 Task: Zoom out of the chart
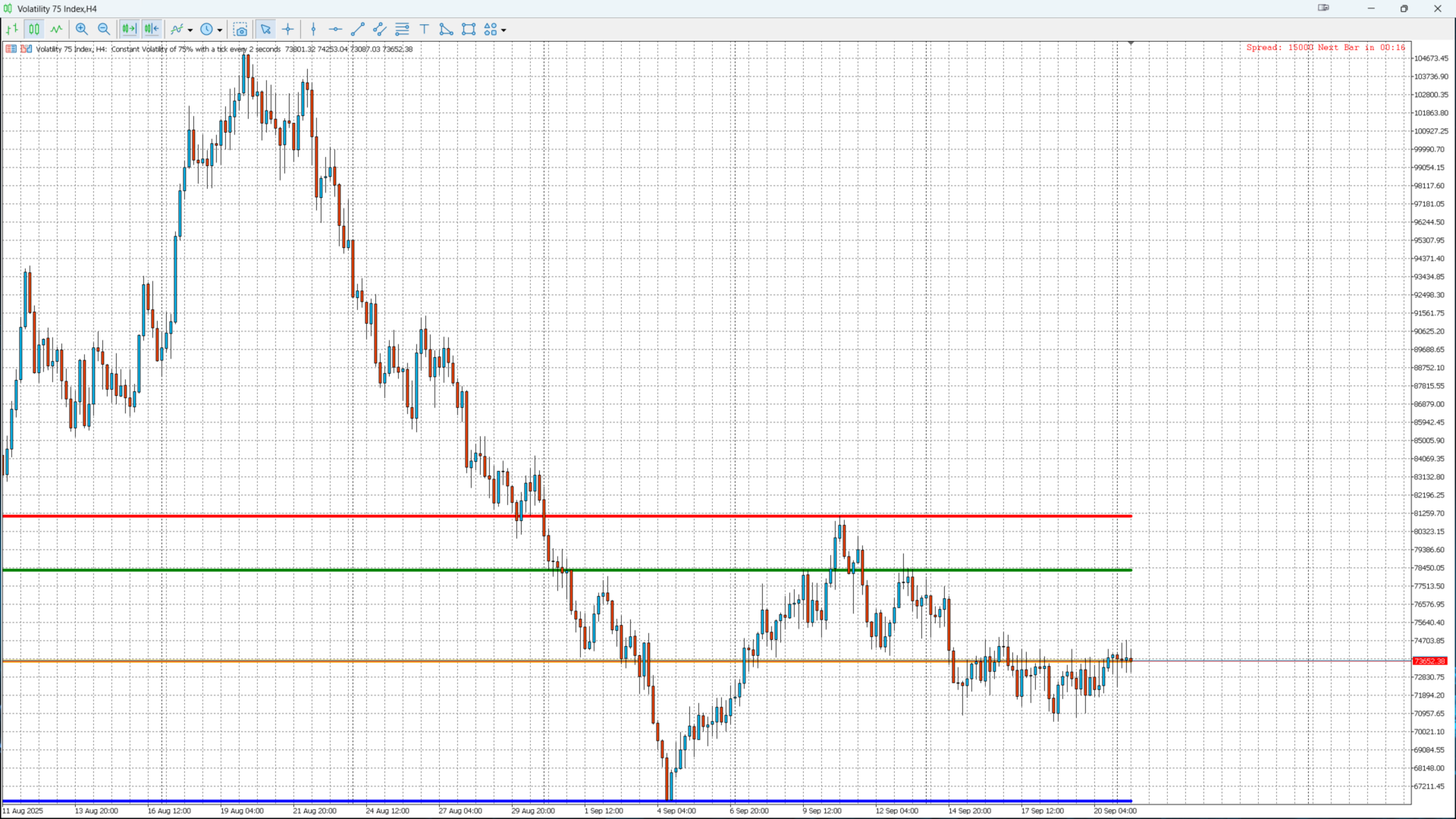pyautogui.click(x=104, y=30)
